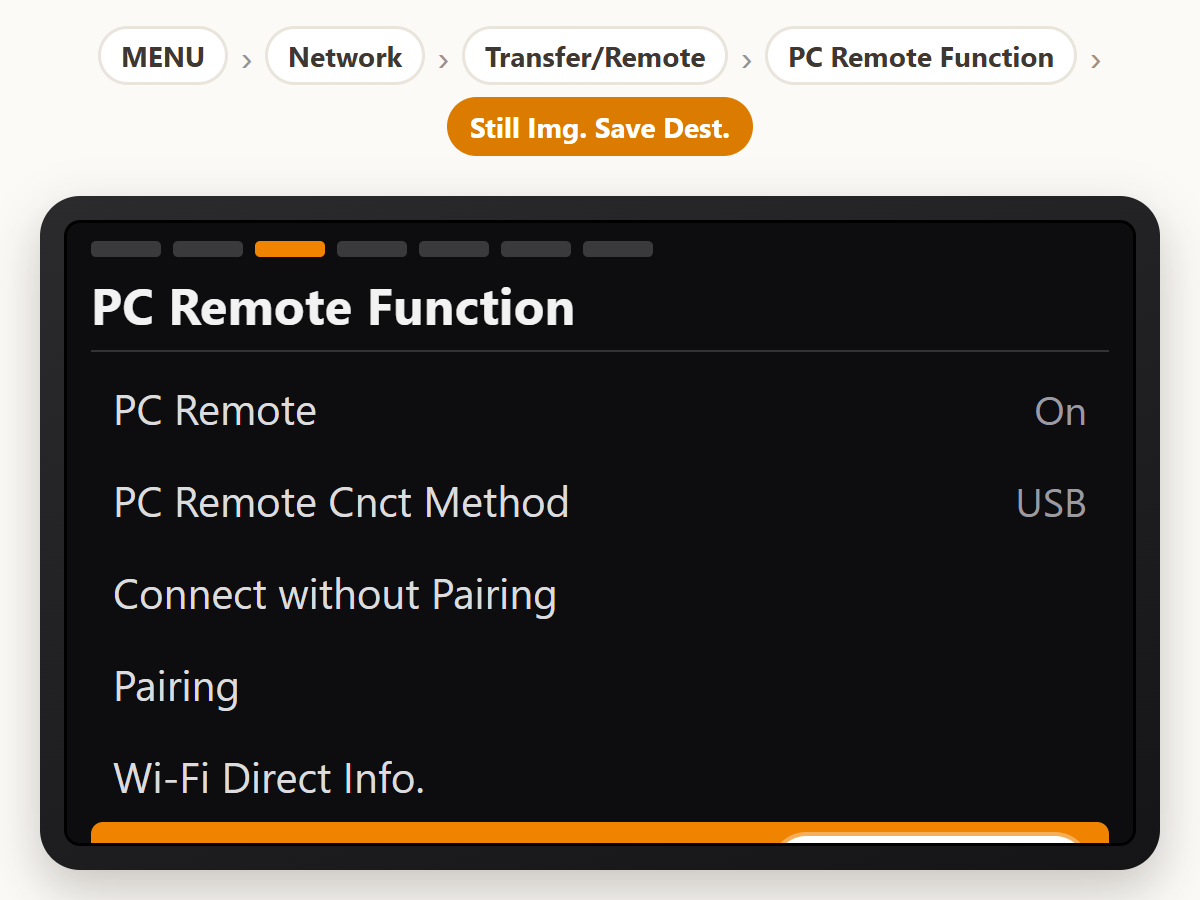Open the PC Remote setting row
The height and width of the screenshot is (900, 1200).
click(600, 412)
